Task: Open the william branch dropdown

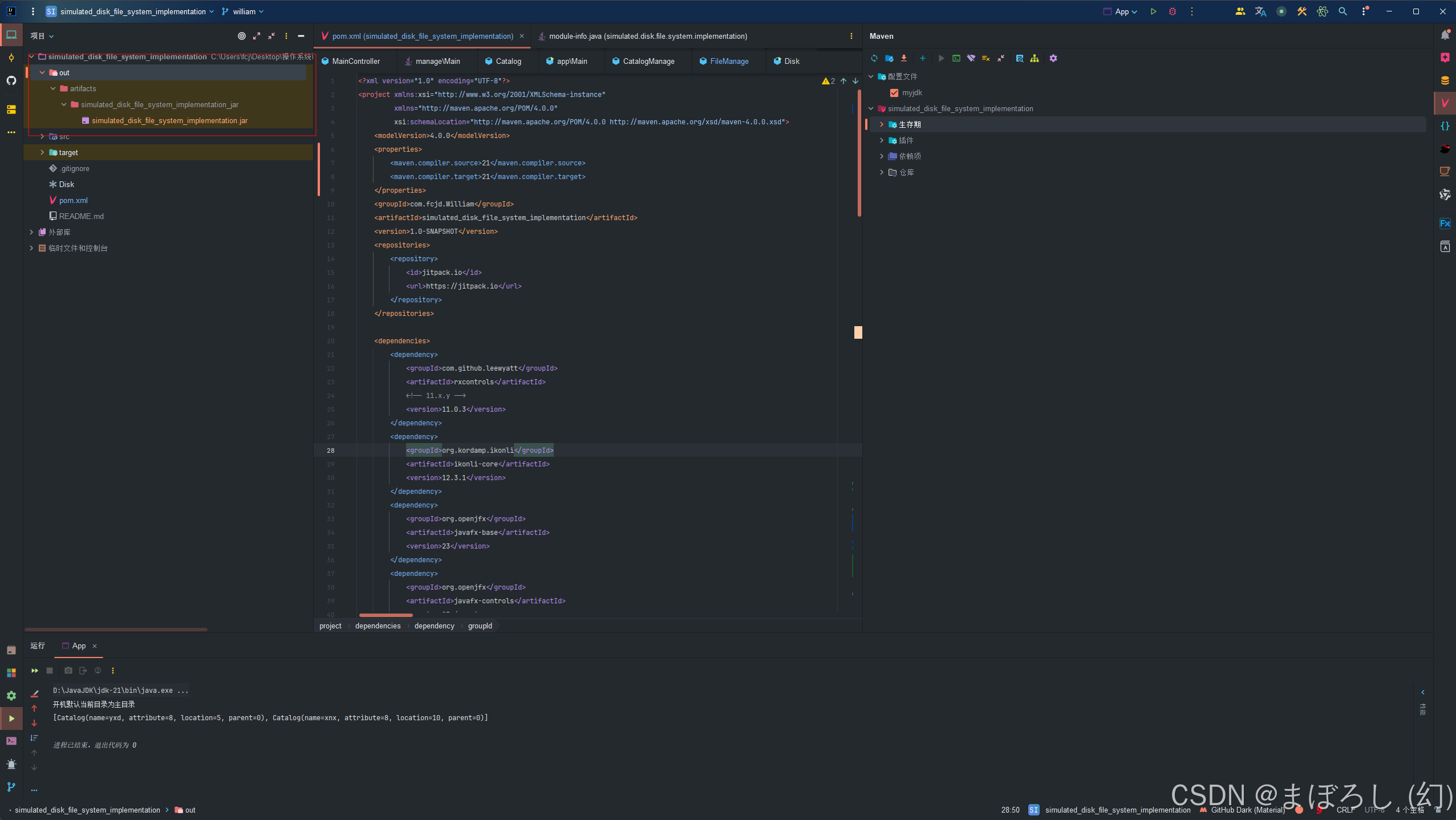Action: [x=244, y=11]
